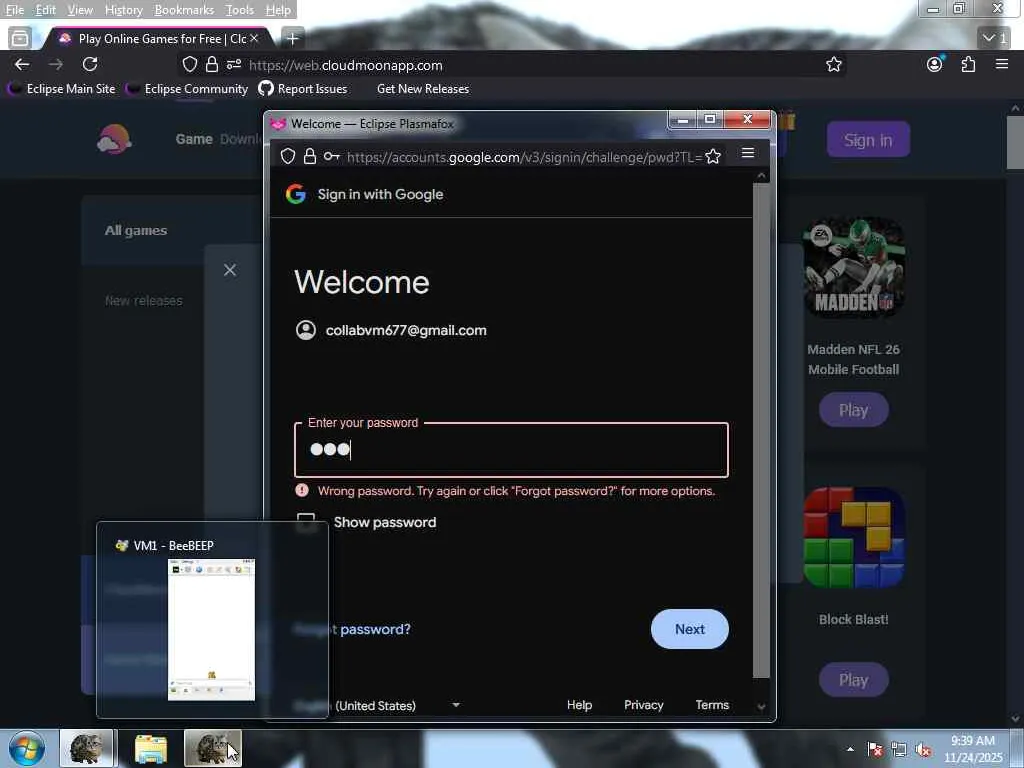The height and width of the screenshot is (768, 1024).
Task: Click the VM1 - BeeBEEP preview thumbnail
Action: 212,630
